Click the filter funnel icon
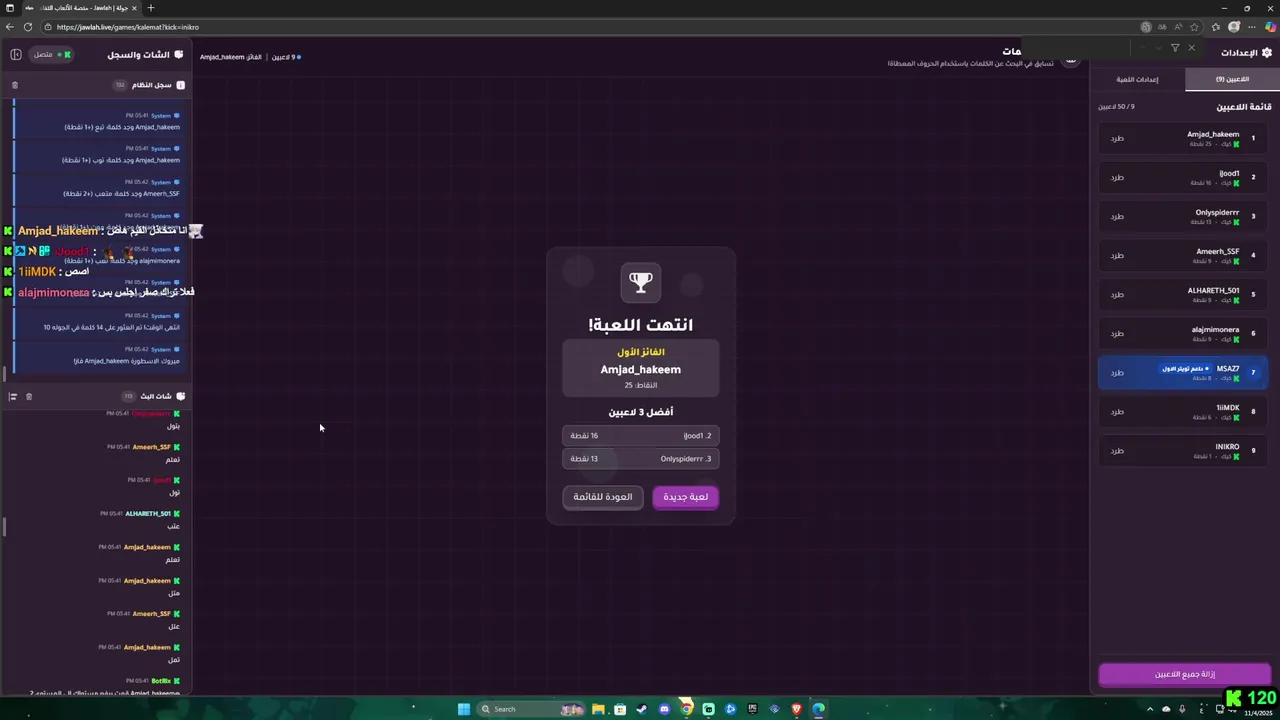 pyautogui.click(x=1175, y=47)
